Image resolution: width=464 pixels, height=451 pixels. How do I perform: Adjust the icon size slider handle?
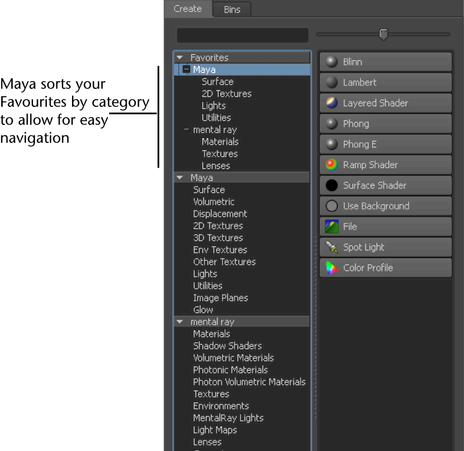pyautogui.click(x=384, y=34)
